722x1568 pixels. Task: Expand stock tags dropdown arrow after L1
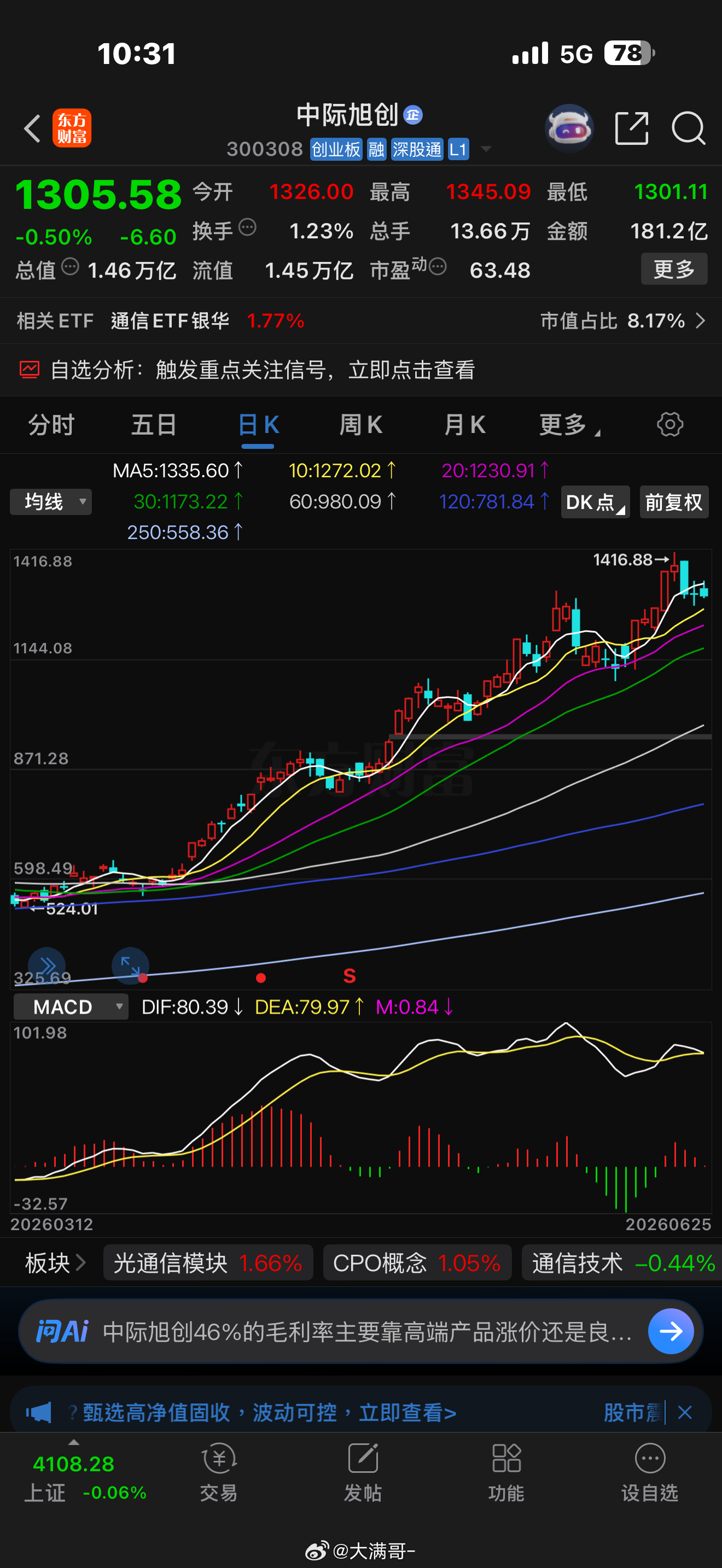pos(486,149)
